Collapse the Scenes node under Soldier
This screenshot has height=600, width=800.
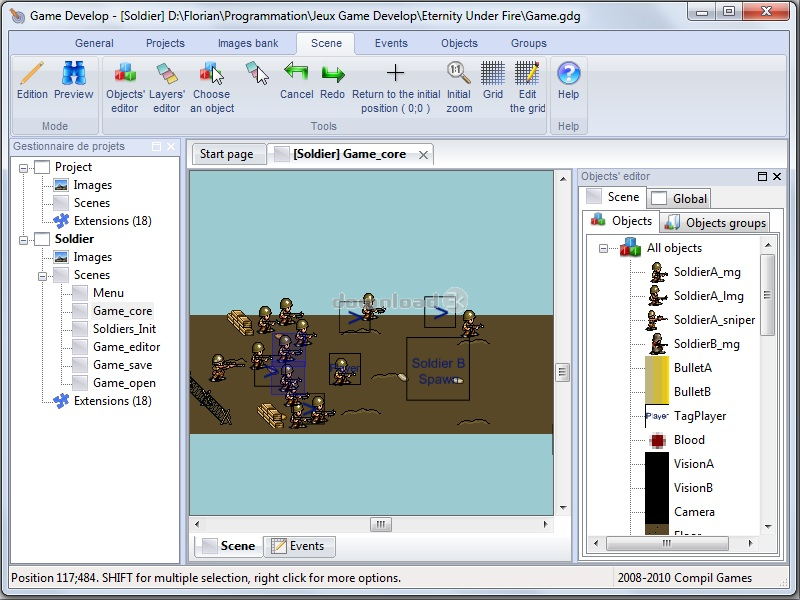pos(42,276)
